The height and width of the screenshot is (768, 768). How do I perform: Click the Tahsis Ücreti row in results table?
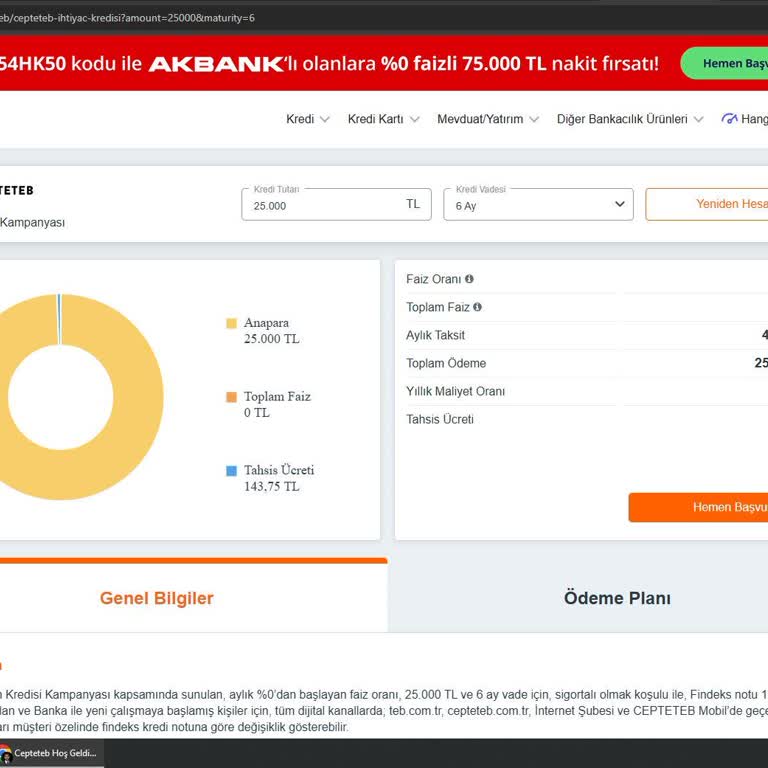point(440,419)
